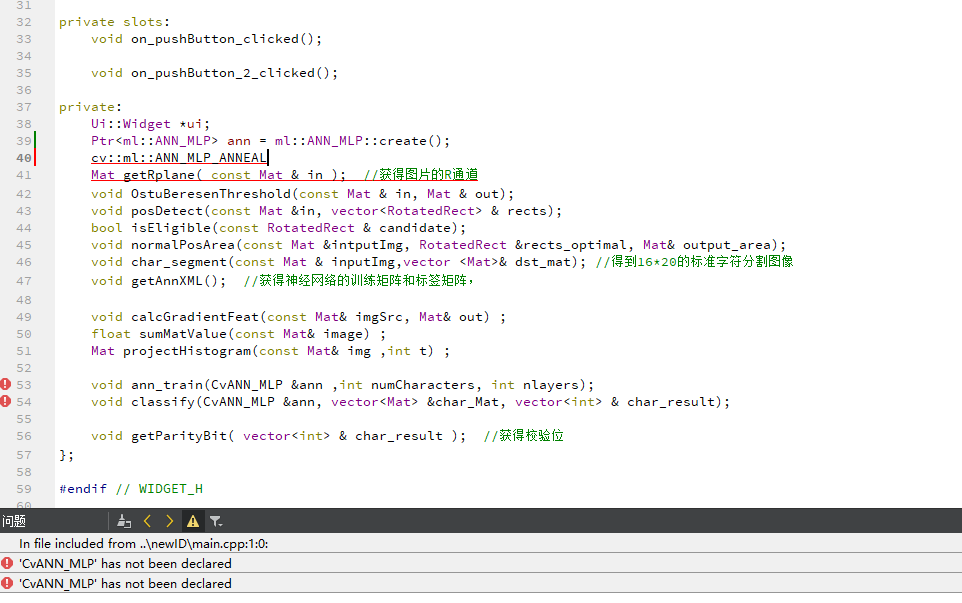Go to next issue arrow
The width and height of the screenshot is (962, 603).
tap(169, 521)
